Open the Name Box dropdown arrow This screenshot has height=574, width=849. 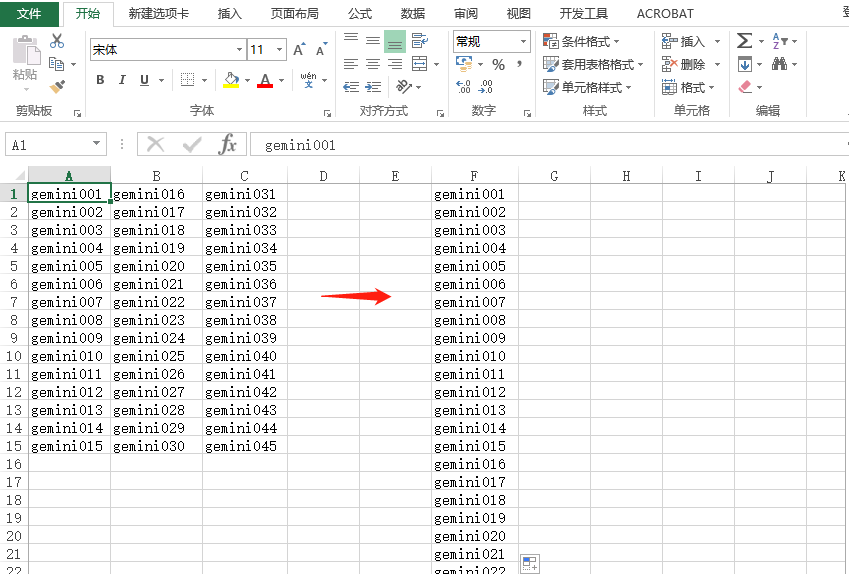tap(96, 145)
